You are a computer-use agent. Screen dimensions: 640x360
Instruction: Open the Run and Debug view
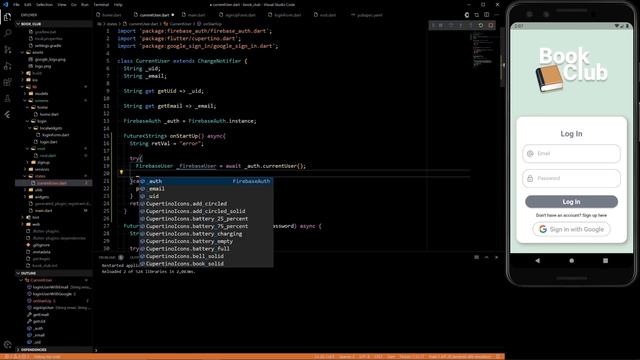point(7,66)
